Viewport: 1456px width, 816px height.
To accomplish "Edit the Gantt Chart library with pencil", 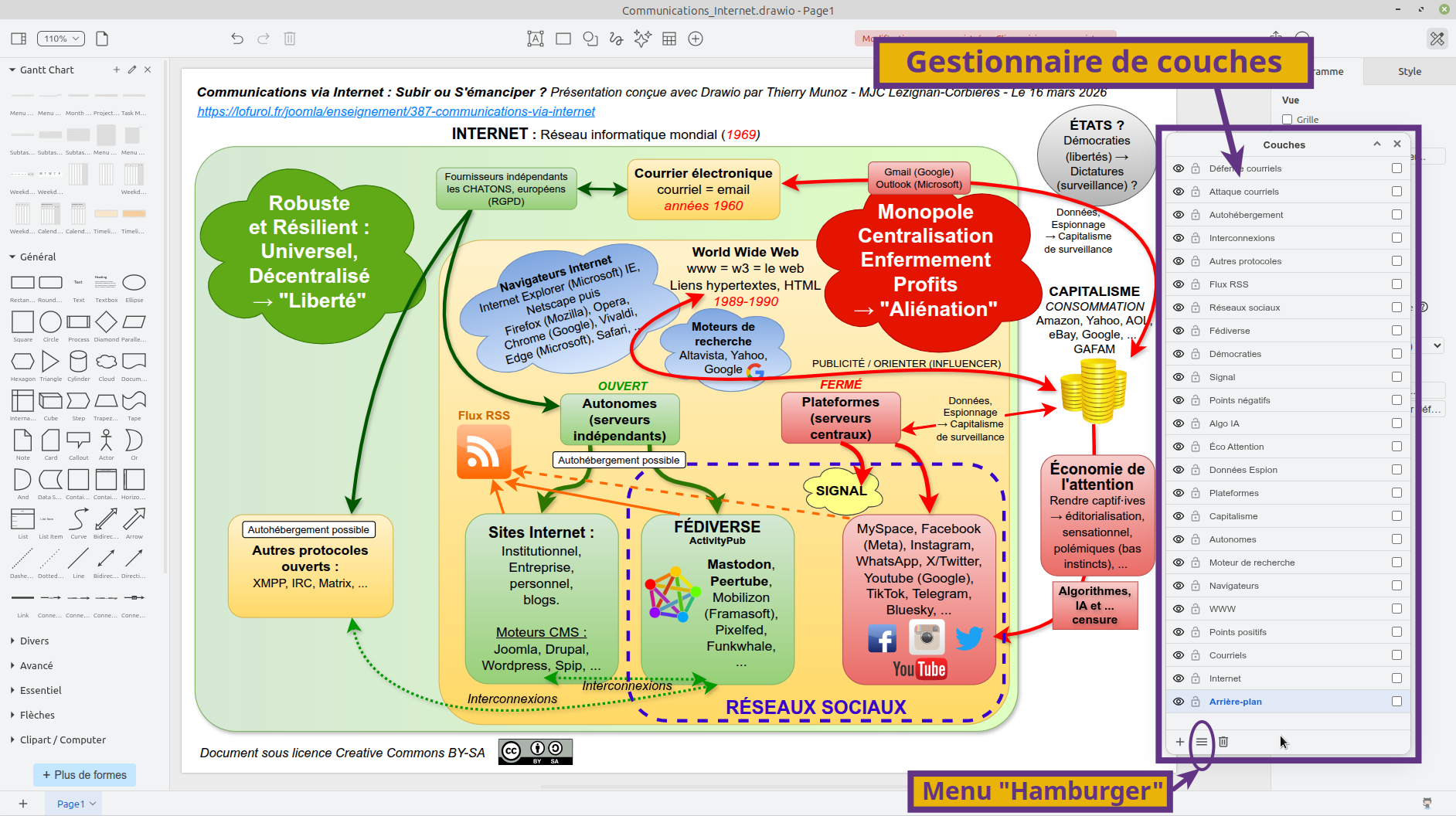I will [132, 70].
